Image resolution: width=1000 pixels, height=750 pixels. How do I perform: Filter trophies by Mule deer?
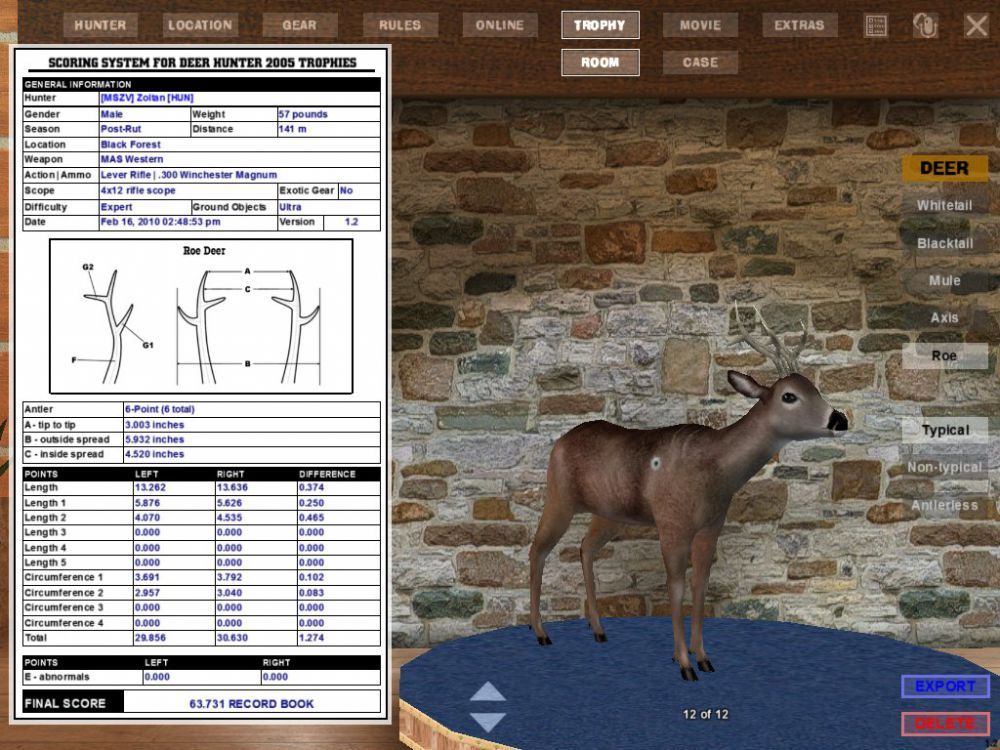click(945, 281)
